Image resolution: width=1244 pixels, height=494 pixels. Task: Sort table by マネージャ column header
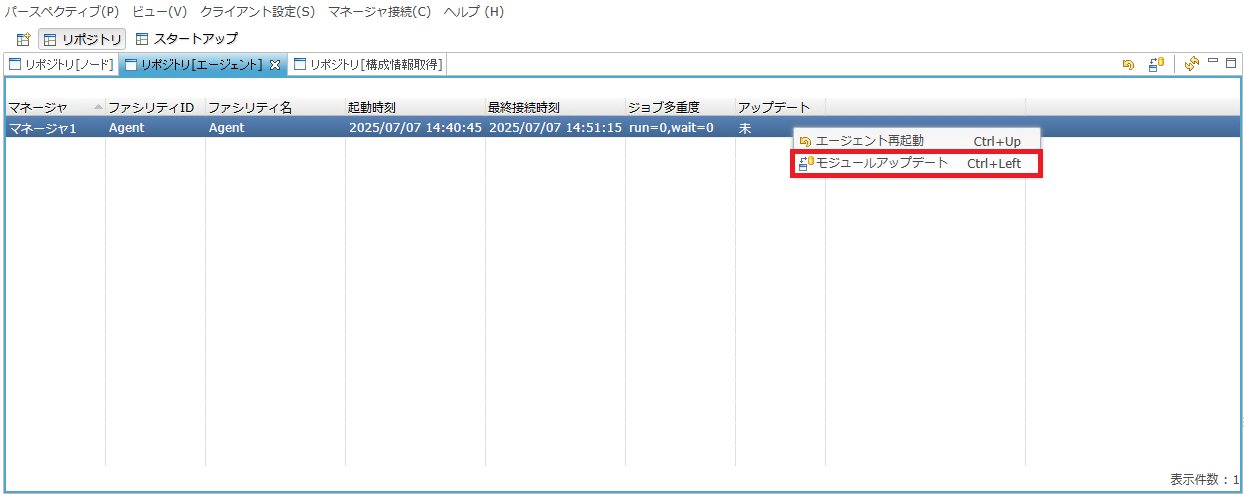38,107
